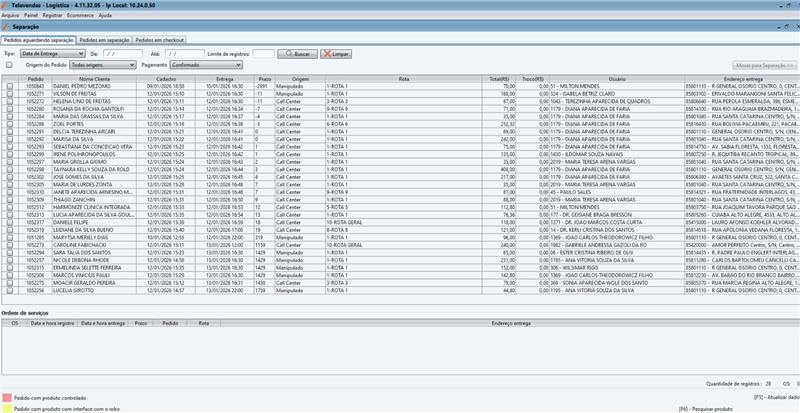Check the row for IRENE POLIHRONOPOULOS
800x413 pixels.
pyautogui.click(x=10, y=154)
